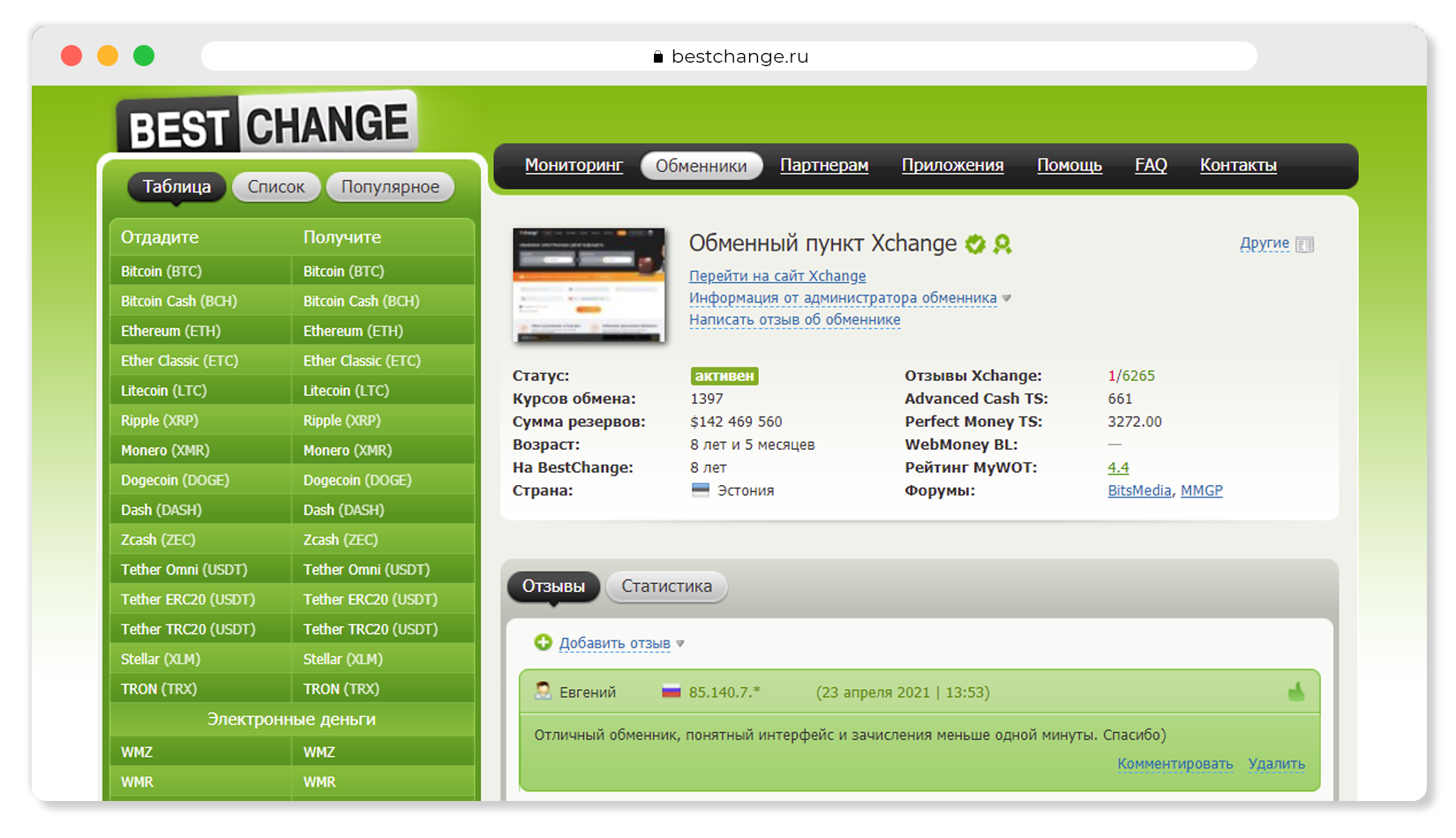Expand the Добавить отзыв form
Viewport: 1456px width, 838px height.
pyautogui.click(x=615, y=643)
